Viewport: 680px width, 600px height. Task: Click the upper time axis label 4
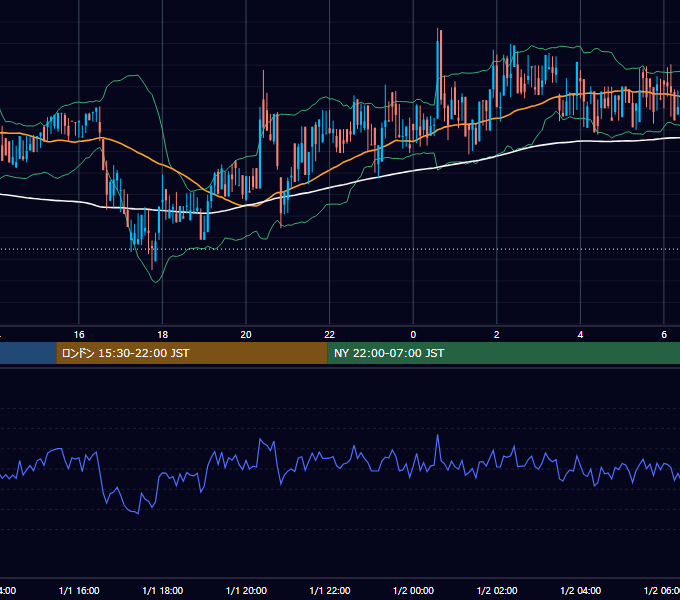click(x=580, y=335)
